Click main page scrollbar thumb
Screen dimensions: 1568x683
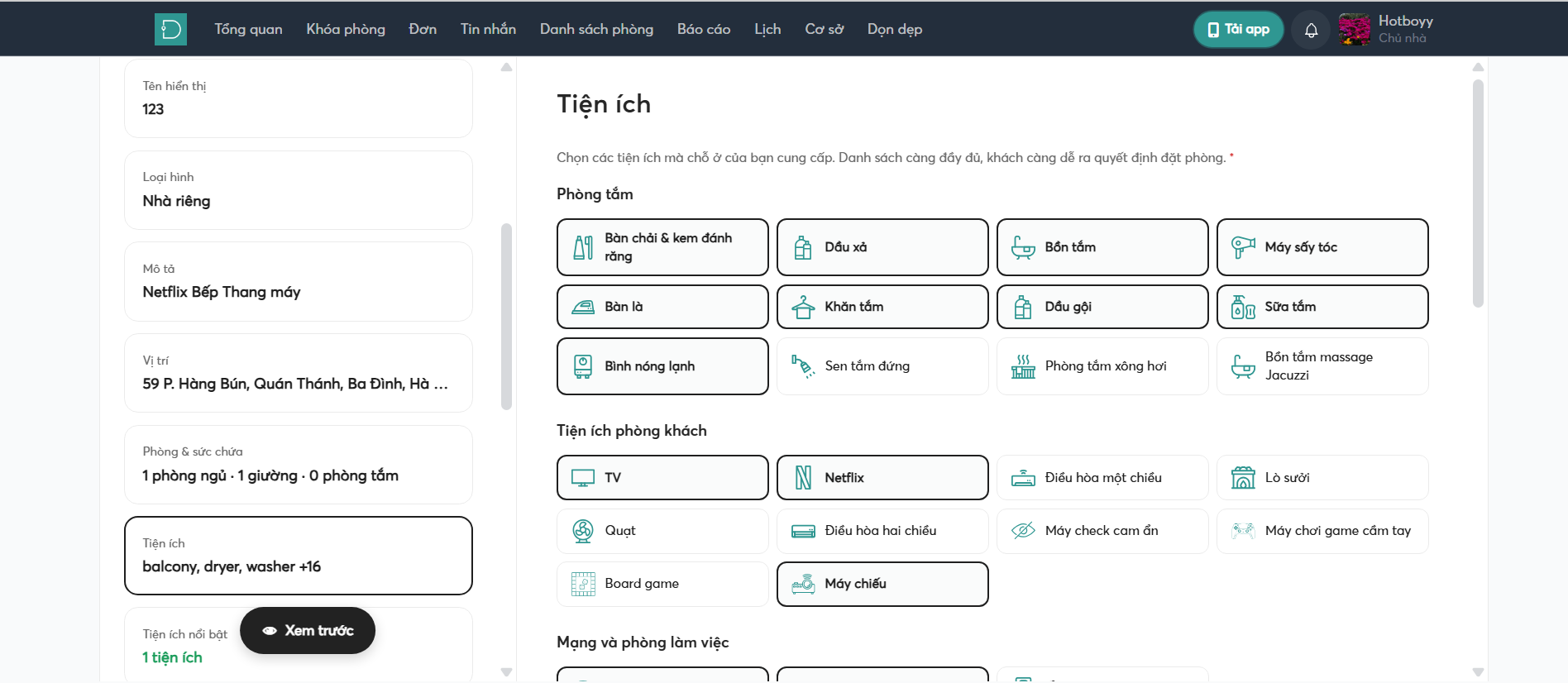click(1478, 193)
